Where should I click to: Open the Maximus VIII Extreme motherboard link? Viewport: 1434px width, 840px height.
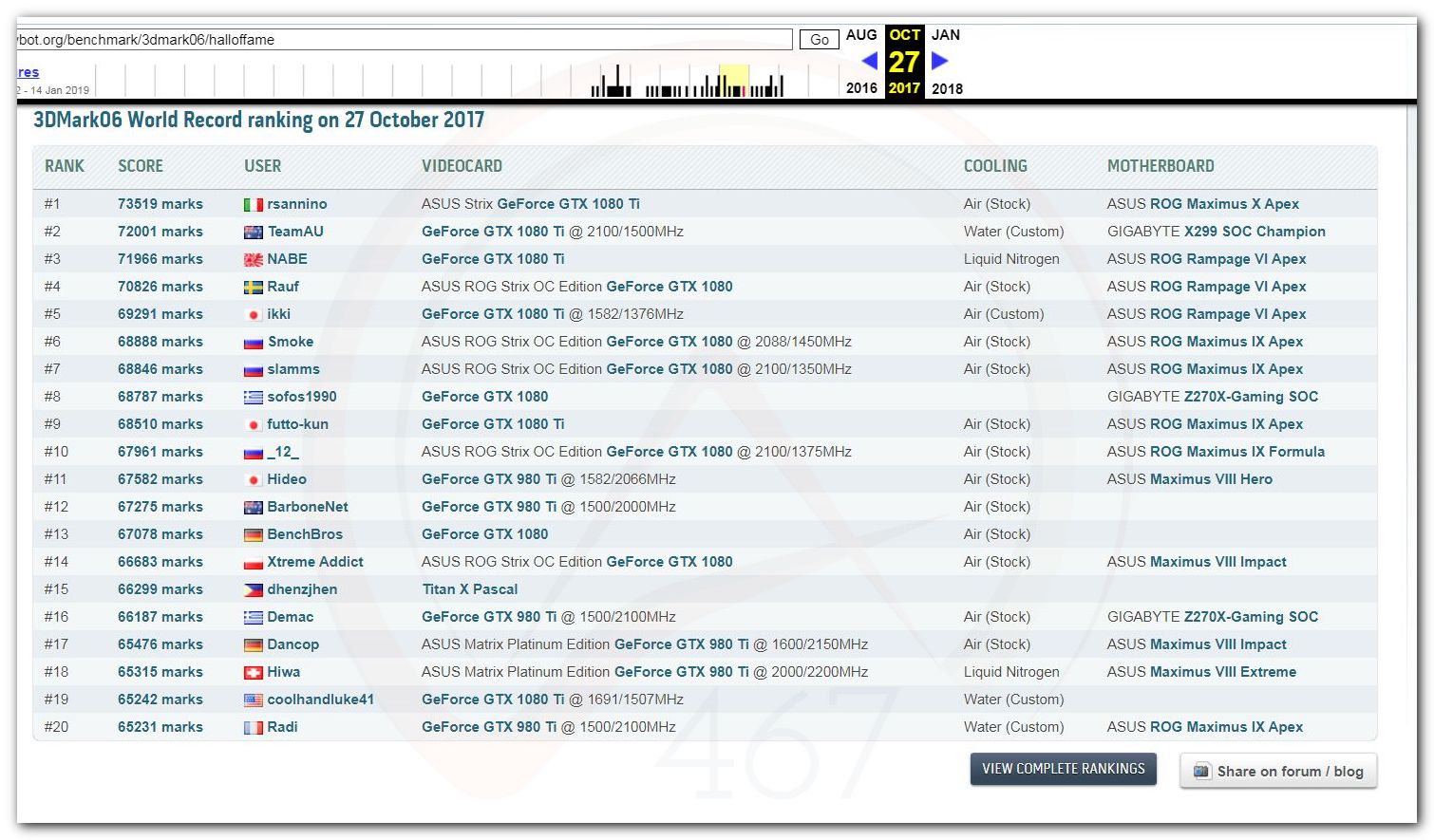coord(1223,672)
